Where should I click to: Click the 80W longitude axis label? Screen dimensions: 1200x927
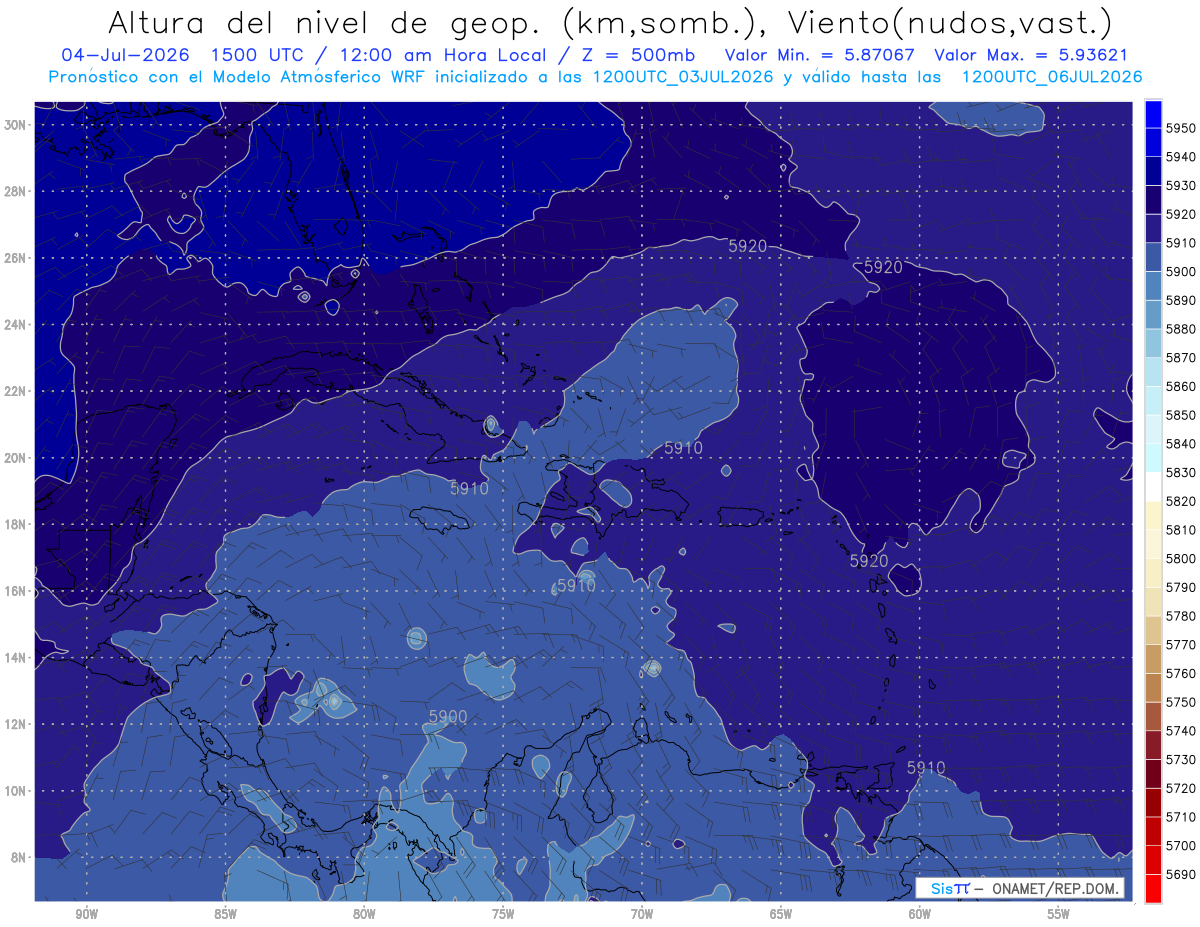pos(364,914)
